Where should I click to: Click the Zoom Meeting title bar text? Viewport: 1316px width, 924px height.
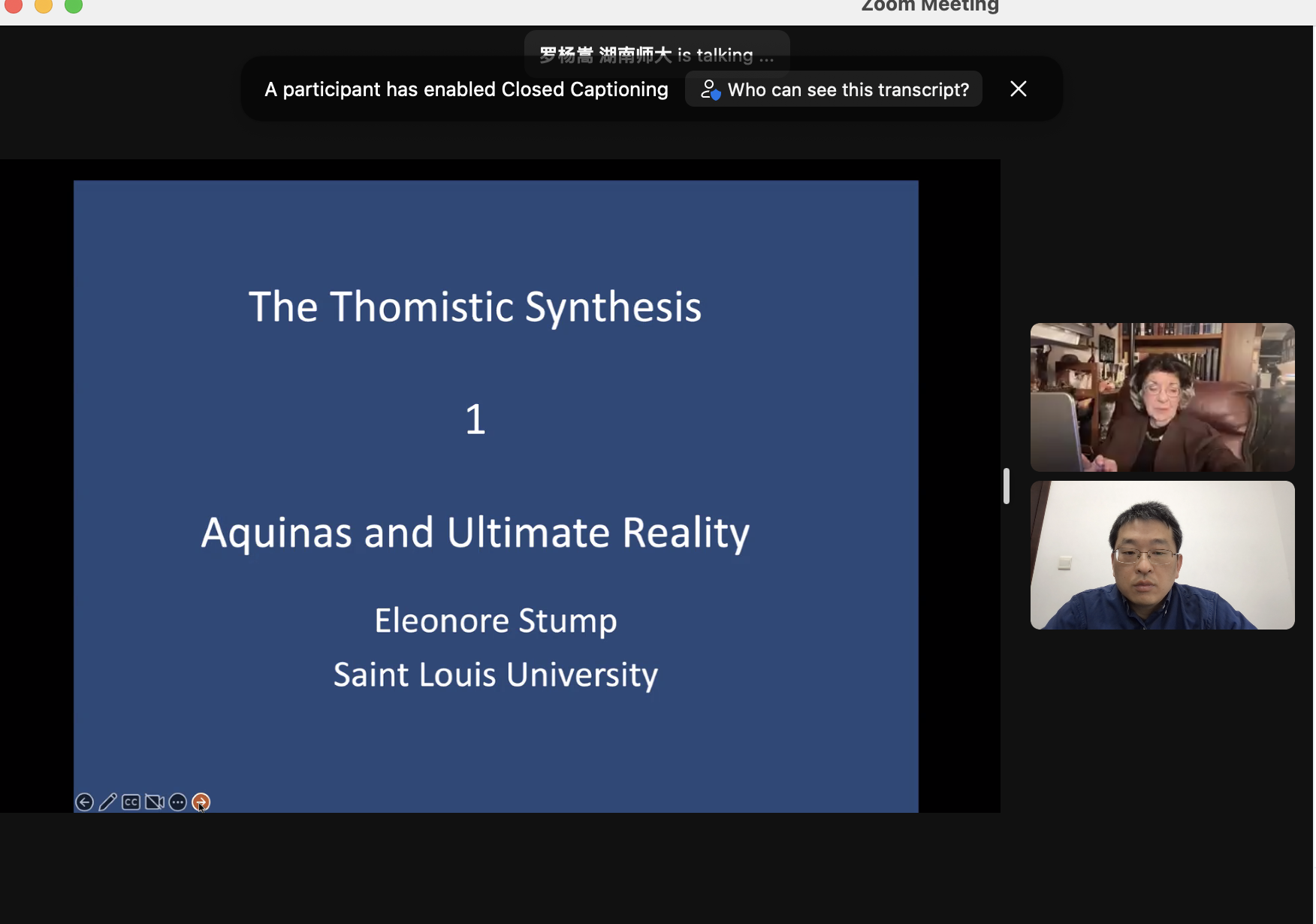[929, 7]
